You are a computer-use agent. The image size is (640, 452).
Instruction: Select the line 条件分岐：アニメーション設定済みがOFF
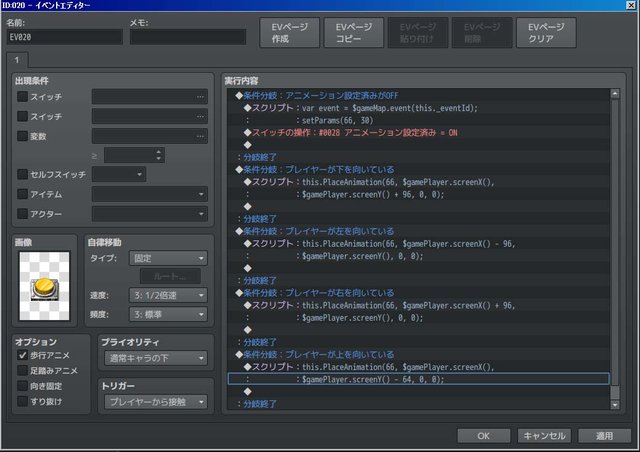pyautogui.click(x=418, y=96)
